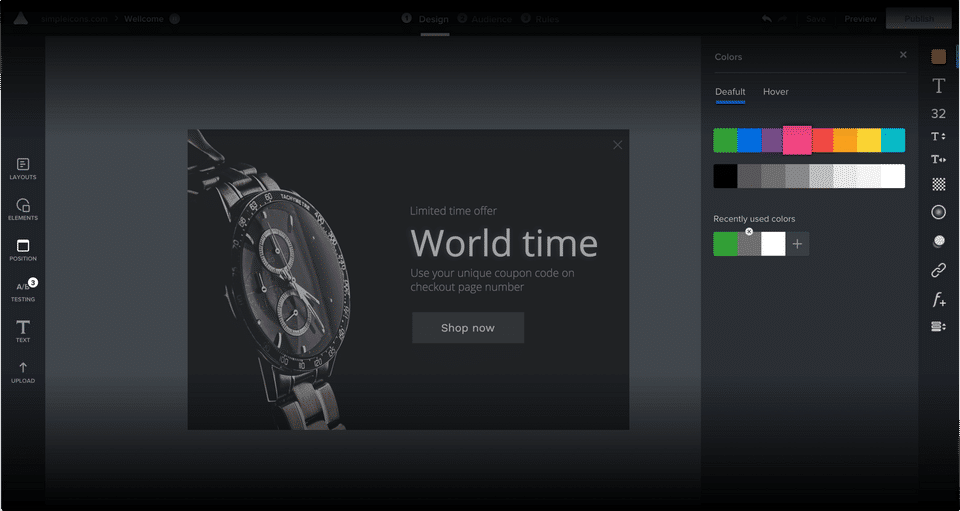Open the link chain icon in the right toolbar
The image size is (960, 511).
point(938,270)
